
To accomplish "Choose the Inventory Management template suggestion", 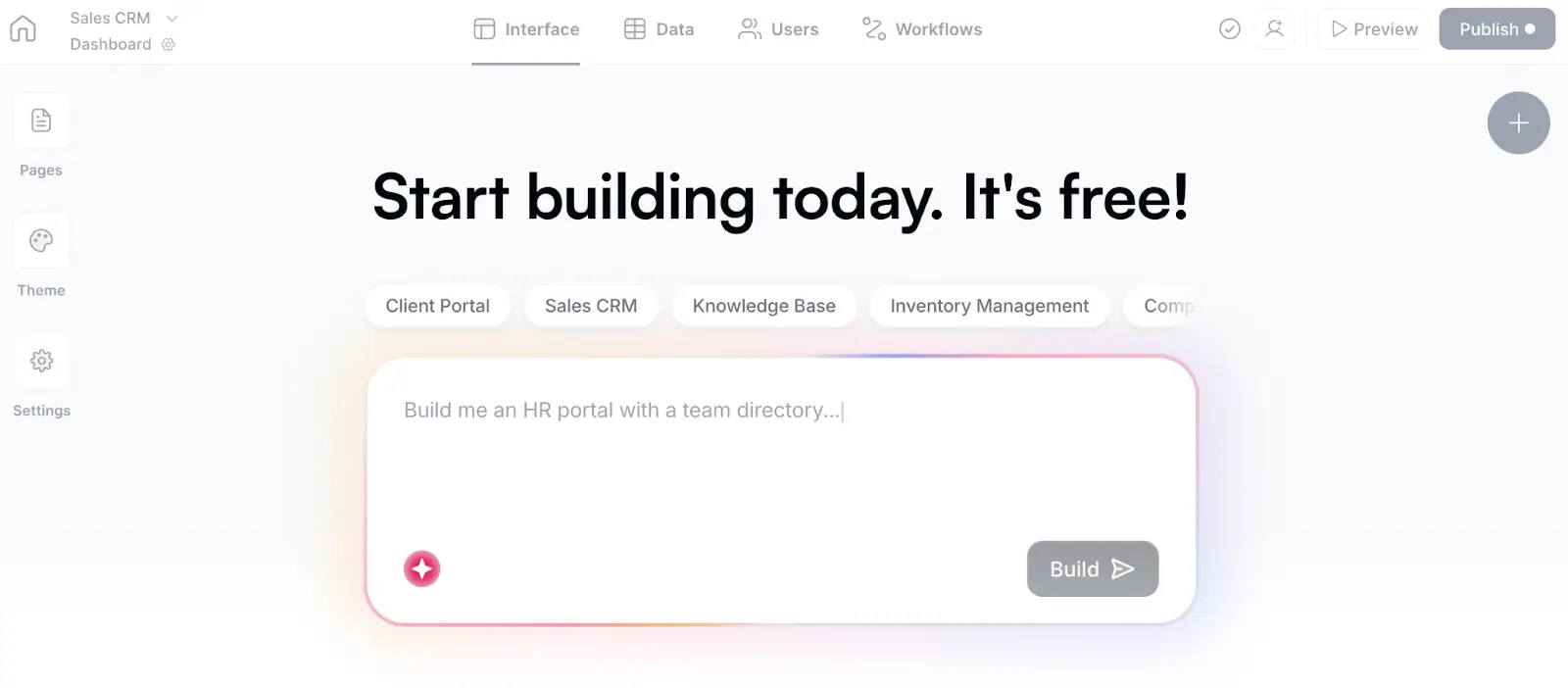I will click(989, 306).
